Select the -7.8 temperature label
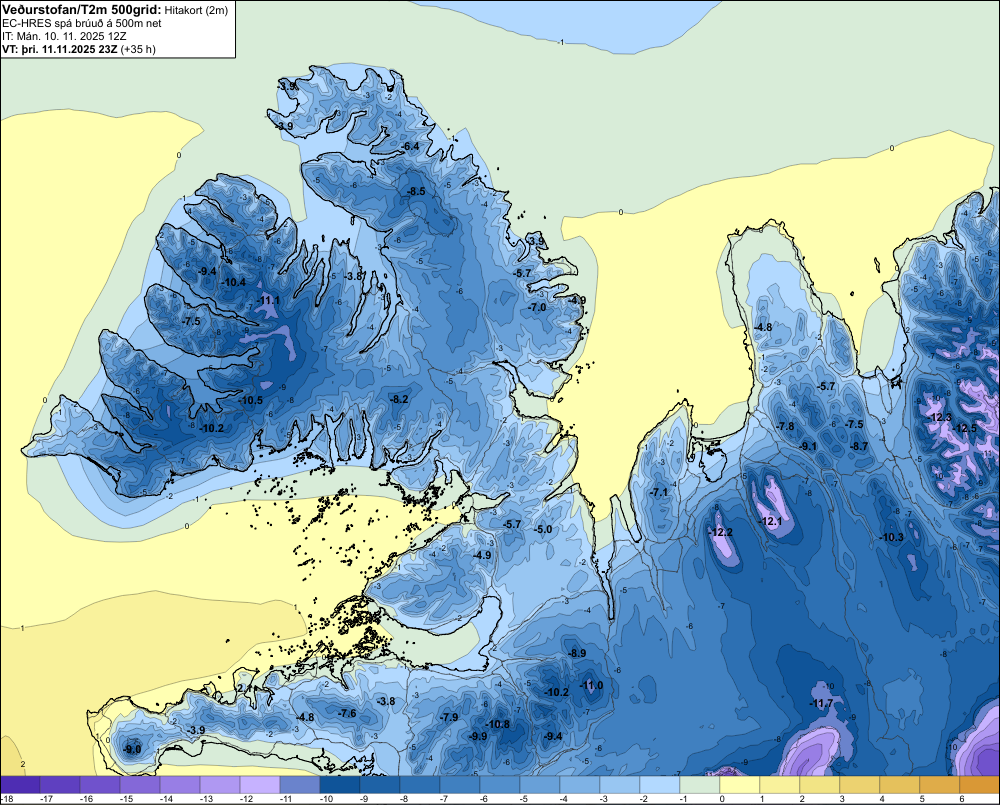 coord(785,426)
